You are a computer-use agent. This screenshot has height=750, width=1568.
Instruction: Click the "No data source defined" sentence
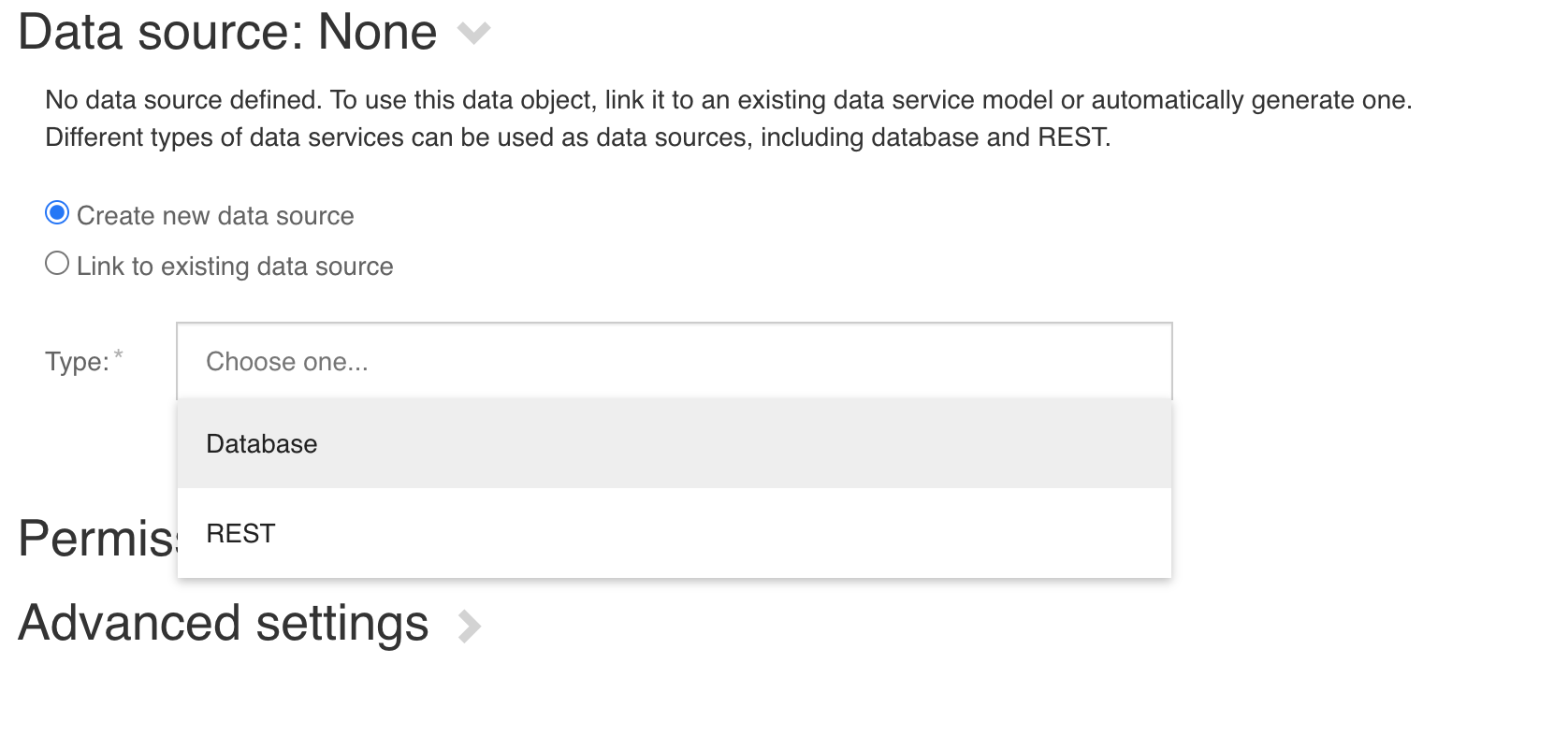182,100
